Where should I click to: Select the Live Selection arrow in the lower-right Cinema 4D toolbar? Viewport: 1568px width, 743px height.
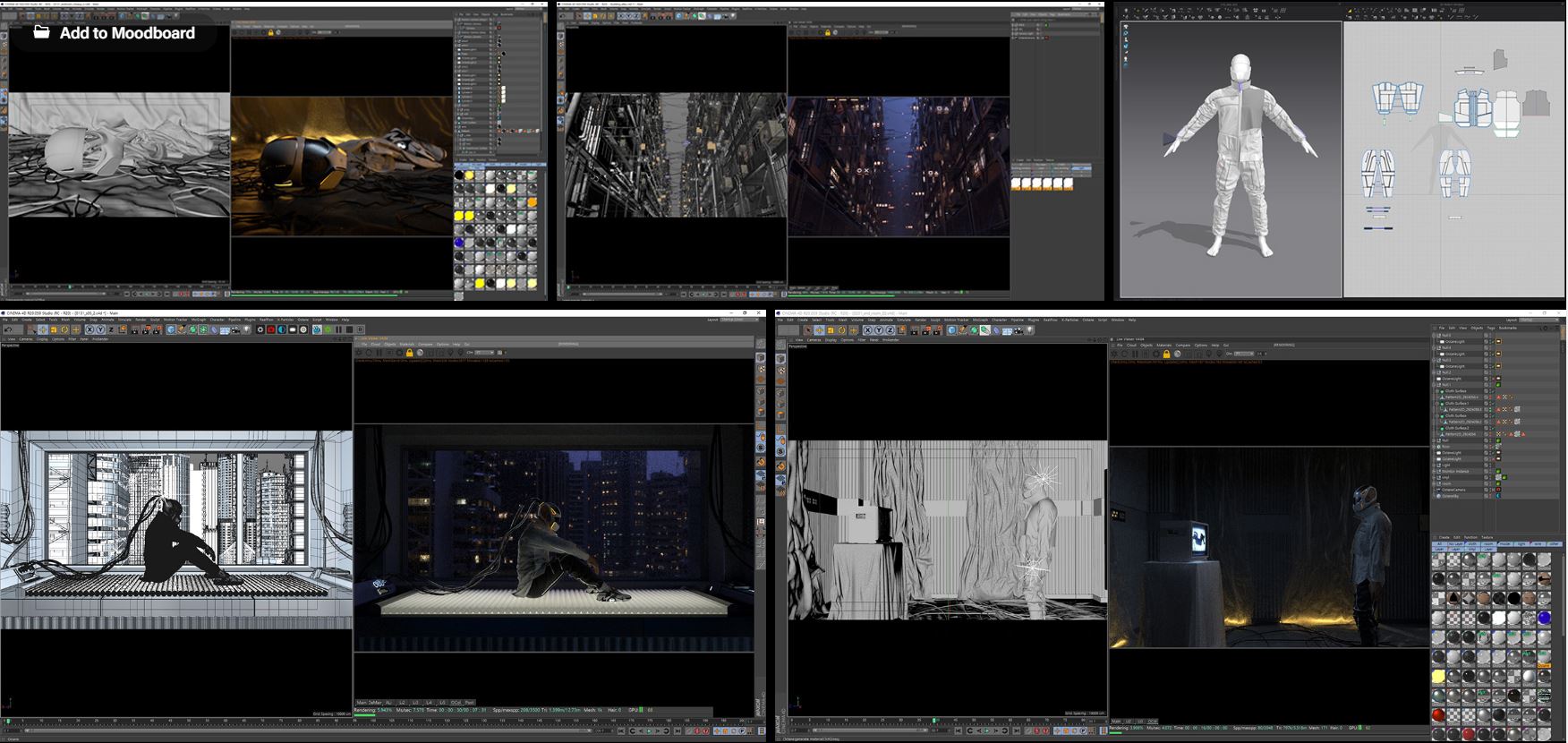807,329
